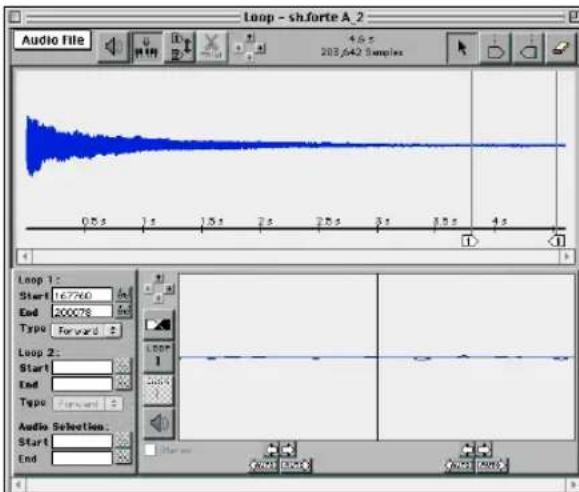Screen dimensions: 579x492
Task: Nudge loop end right with single arrow button
Action: point(288,450)
